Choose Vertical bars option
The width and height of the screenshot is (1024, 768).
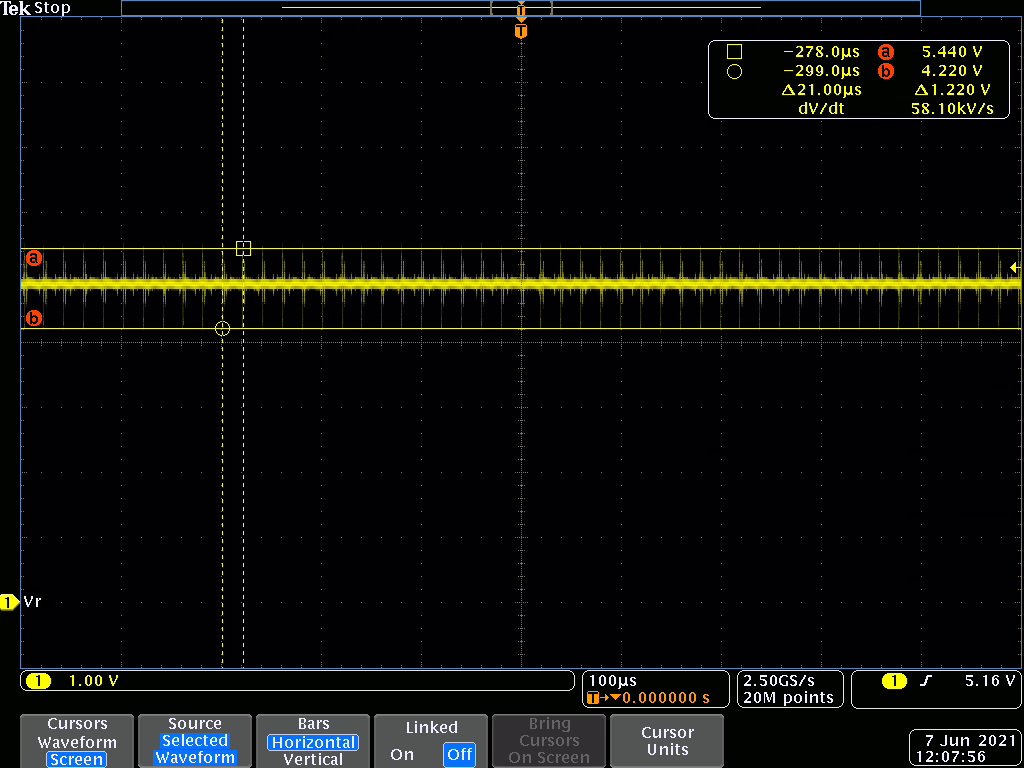point(313,759)
